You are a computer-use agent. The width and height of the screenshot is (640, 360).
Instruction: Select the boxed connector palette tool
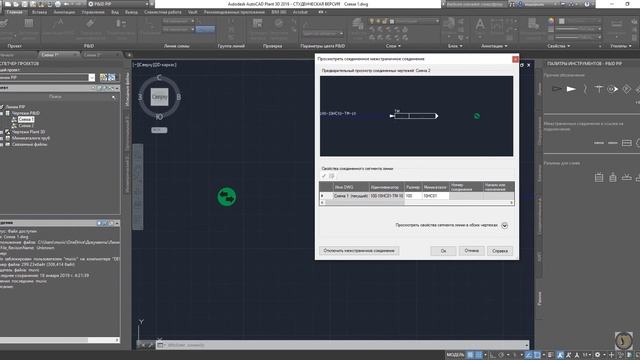(x=627, y=143)
